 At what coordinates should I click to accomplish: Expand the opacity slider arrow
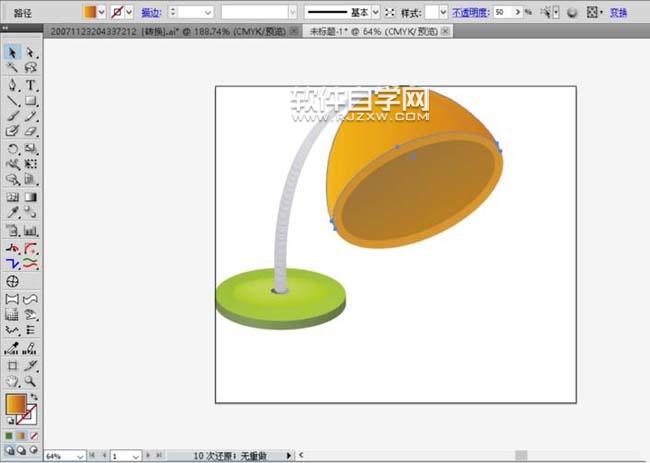coord(518,12)
